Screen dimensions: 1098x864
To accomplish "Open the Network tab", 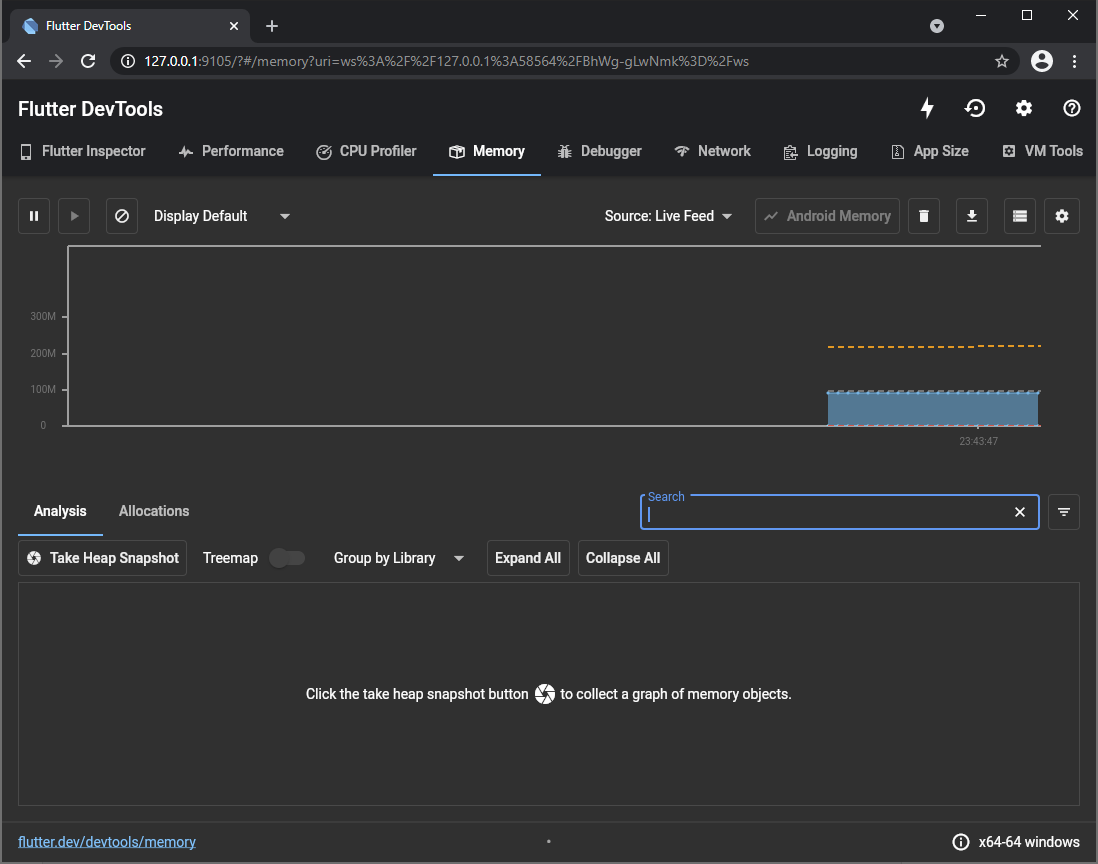I will [712, 151].
